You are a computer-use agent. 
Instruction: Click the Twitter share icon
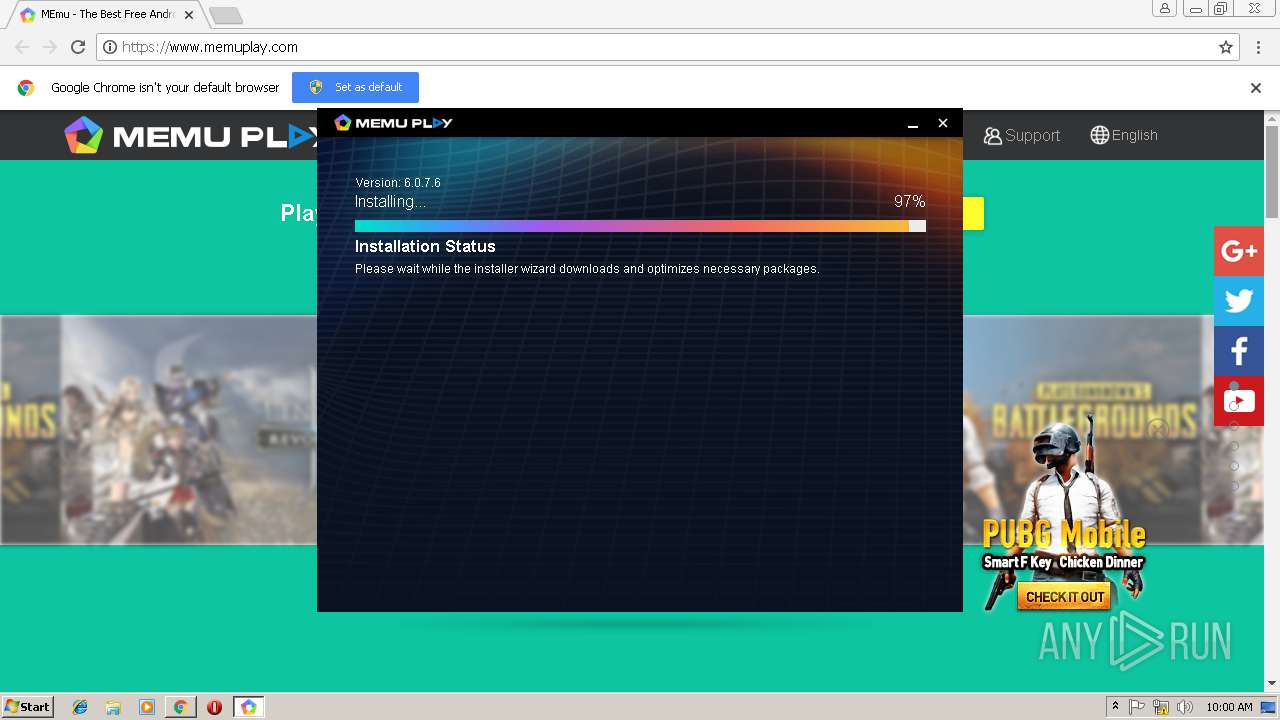[x=1239, y=301]
